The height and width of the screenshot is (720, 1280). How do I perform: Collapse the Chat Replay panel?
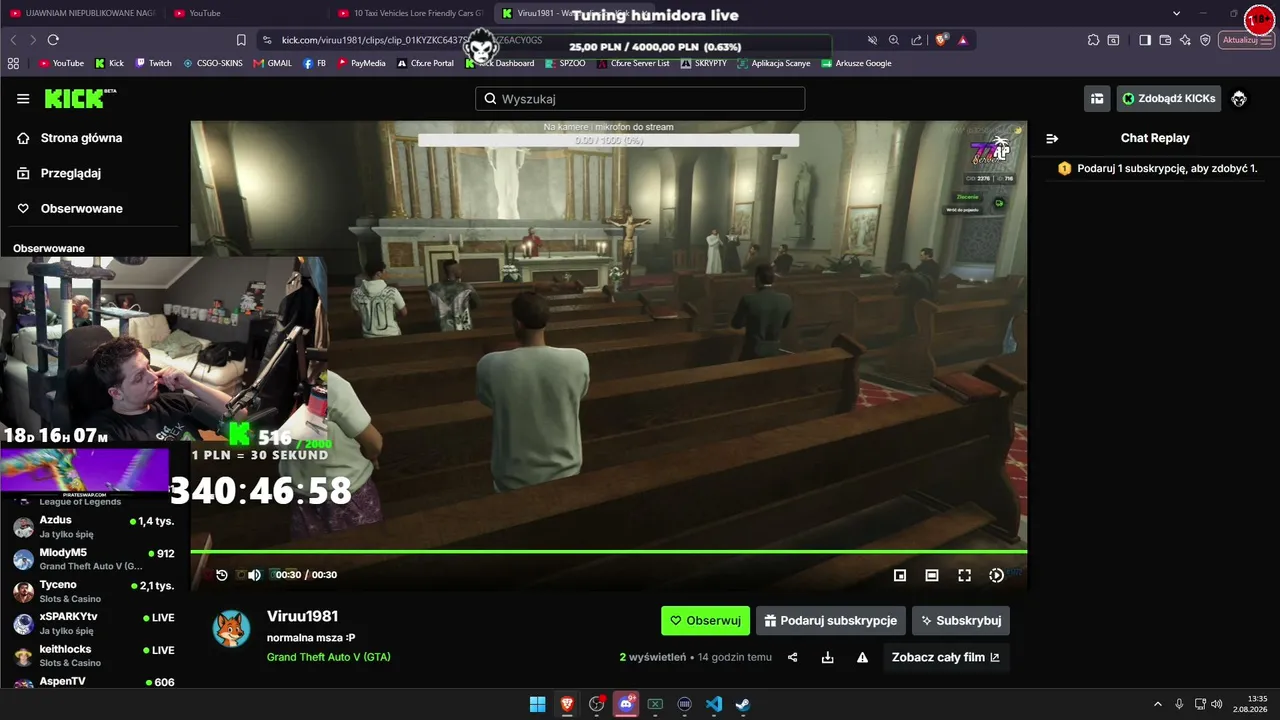1052,138
